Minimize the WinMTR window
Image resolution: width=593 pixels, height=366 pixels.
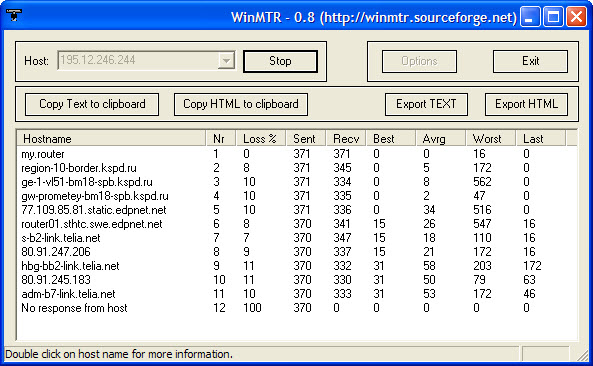click(x=529, y=17)
